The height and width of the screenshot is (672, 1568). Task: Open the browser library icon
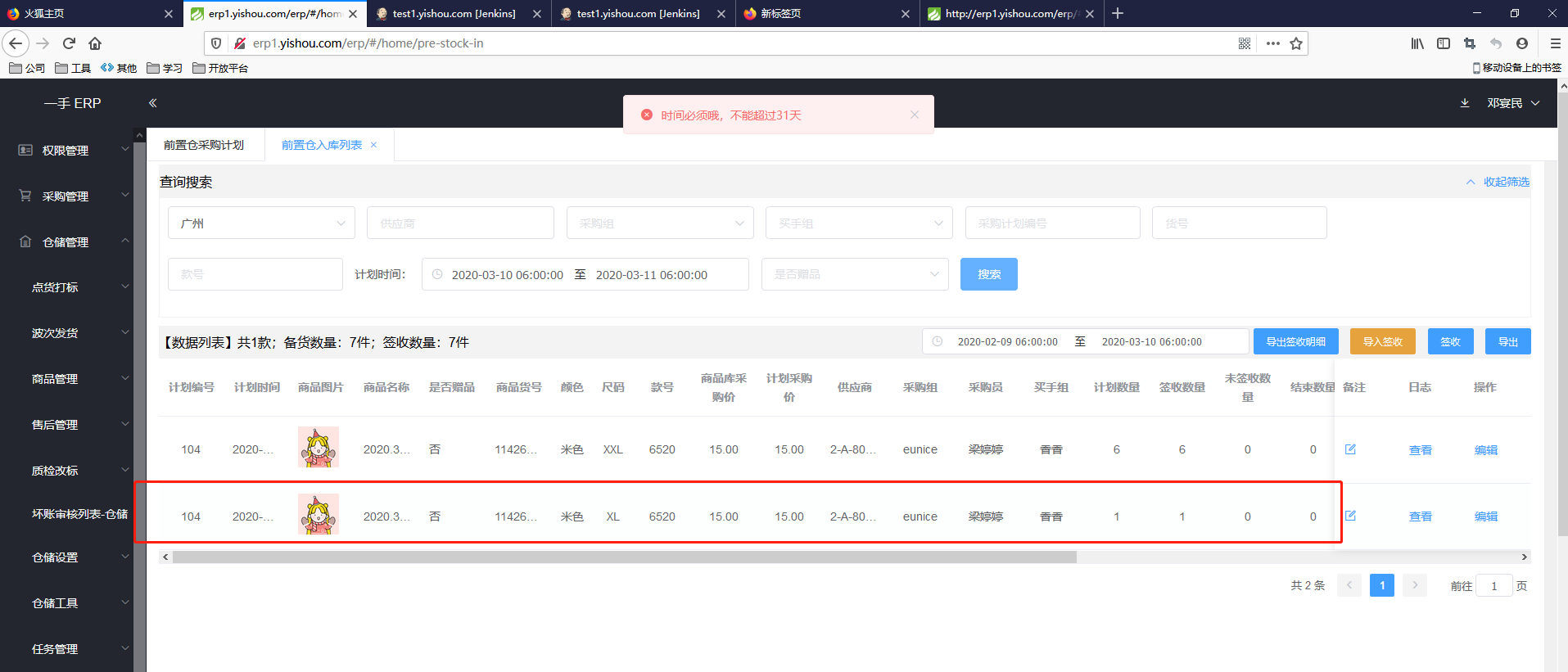(1417, 43)
